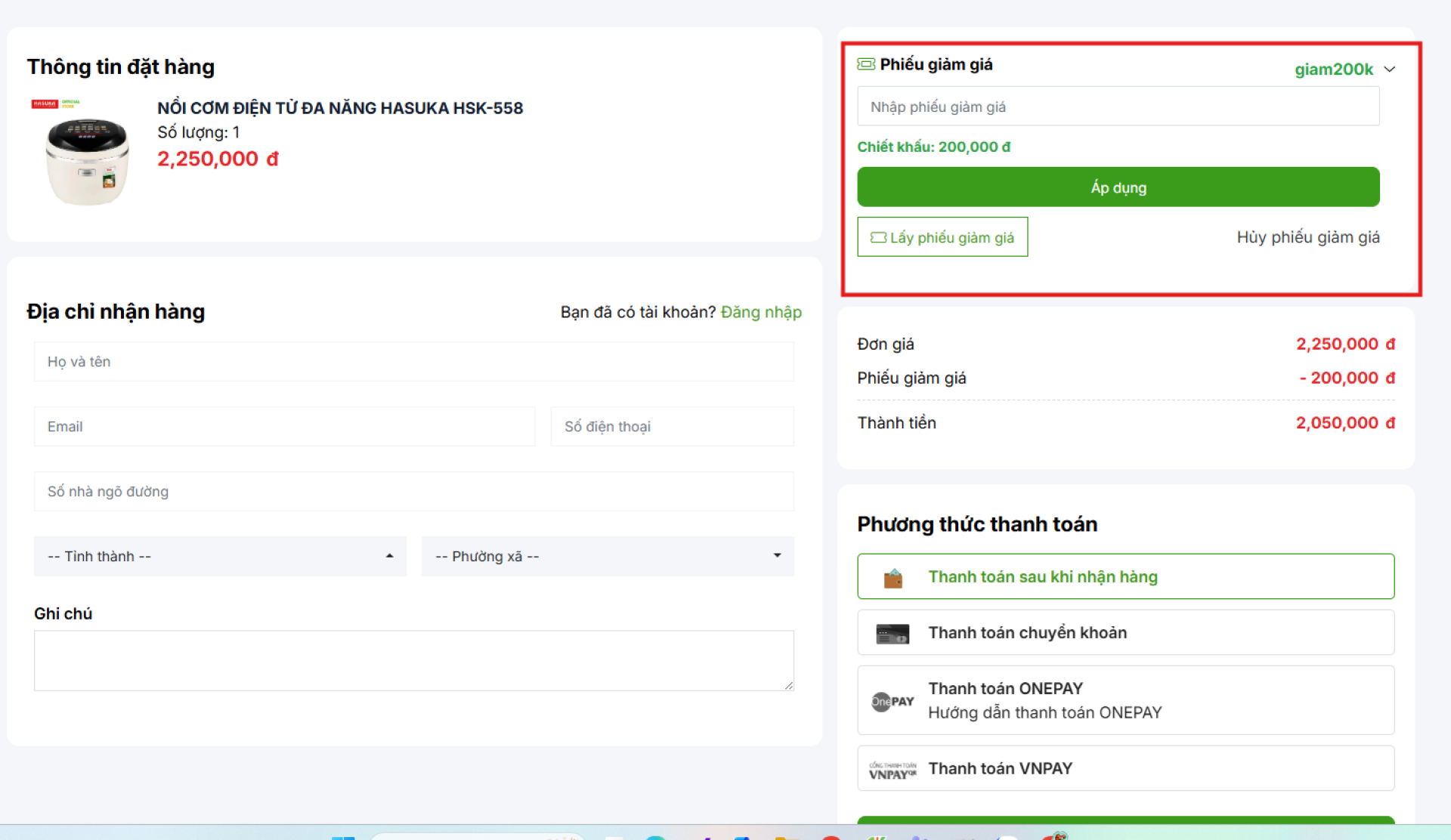Click the coupon ticket icon beside Phiếu giảm giá

coord(866,64)
